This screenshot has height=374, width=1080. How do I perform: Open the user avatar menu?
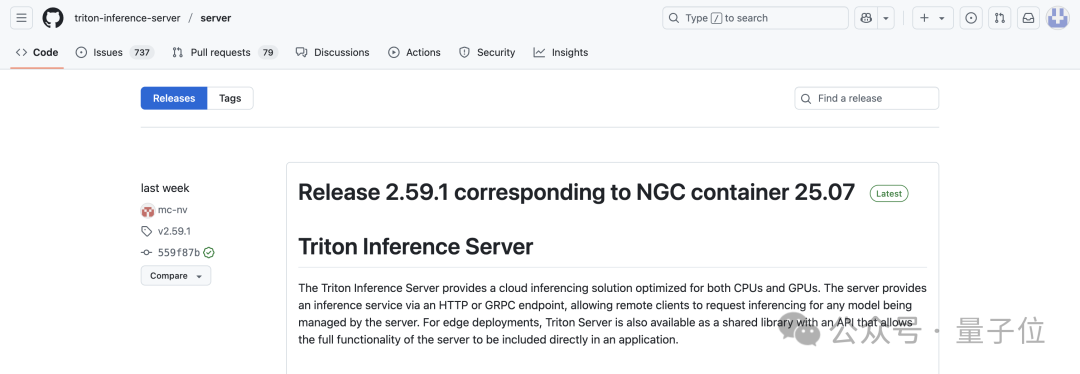pos(1058,18)
